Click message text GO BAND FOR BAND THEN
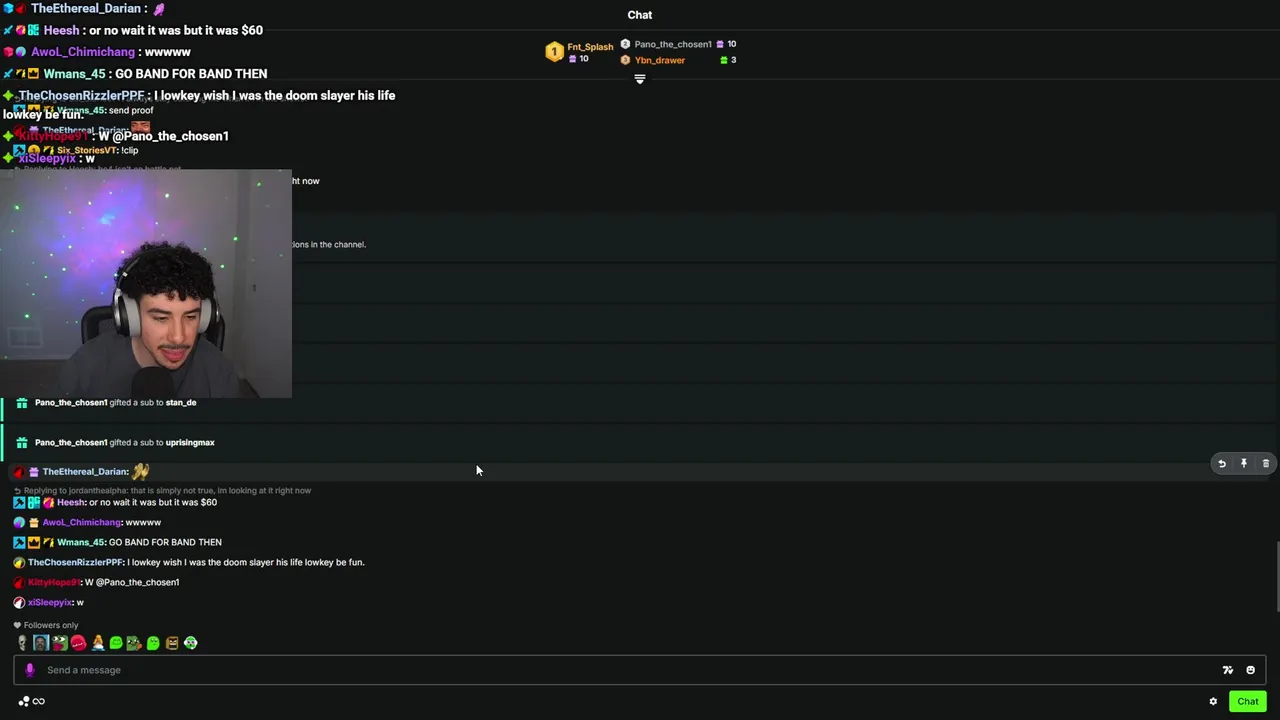This screenshot has width=1280, height=720. (x=165, y=542)
